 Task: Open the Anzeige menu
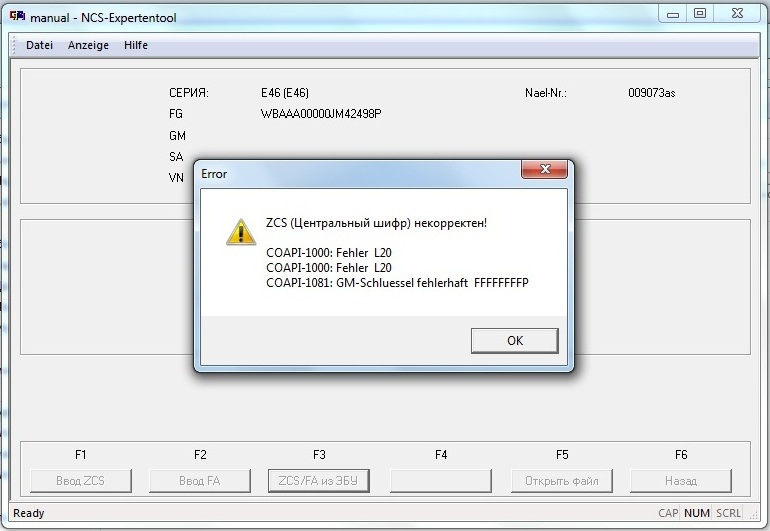88,45
